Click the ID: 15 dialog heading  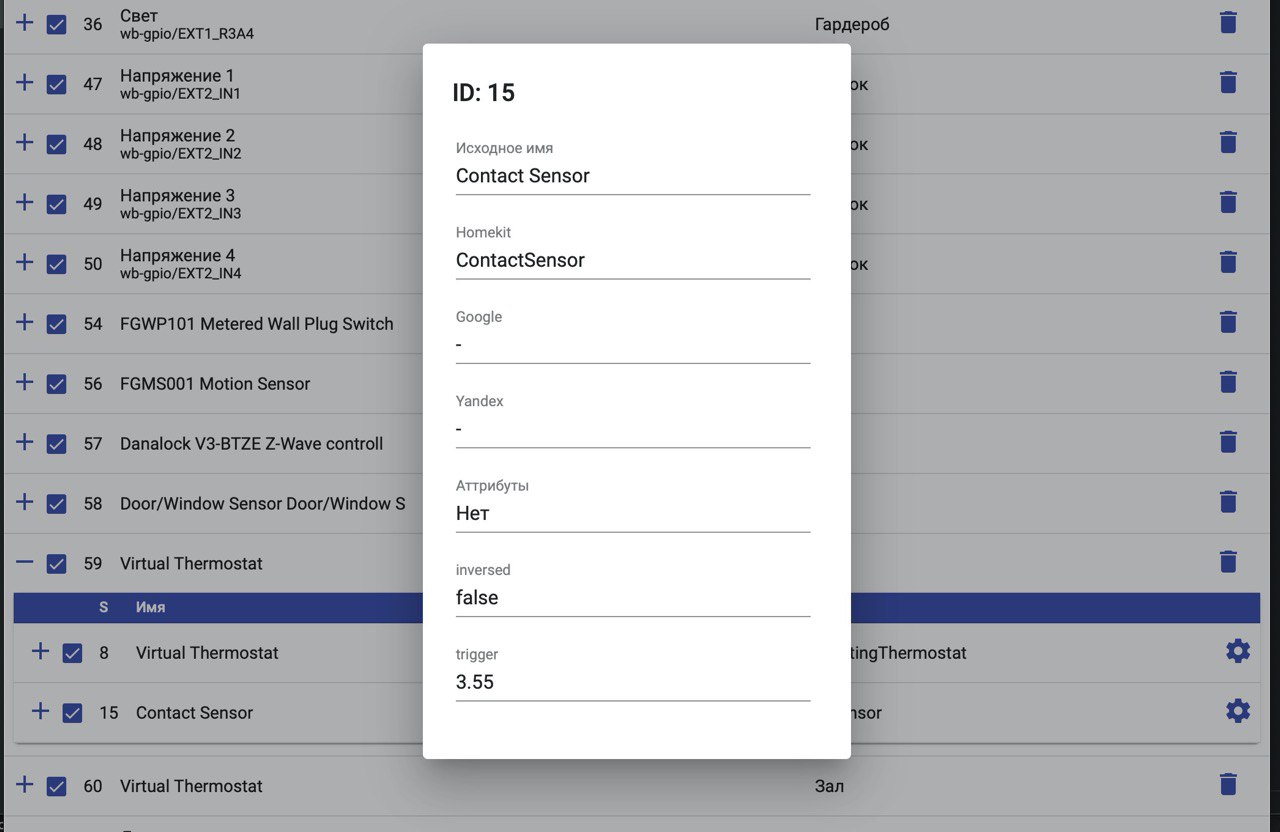point(483,93)
